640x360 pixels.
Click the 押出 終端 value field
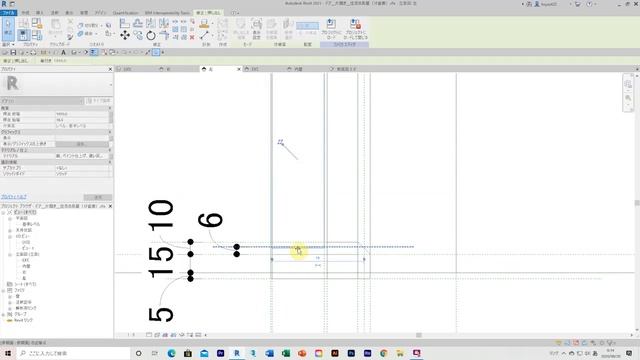pos(82,114)
